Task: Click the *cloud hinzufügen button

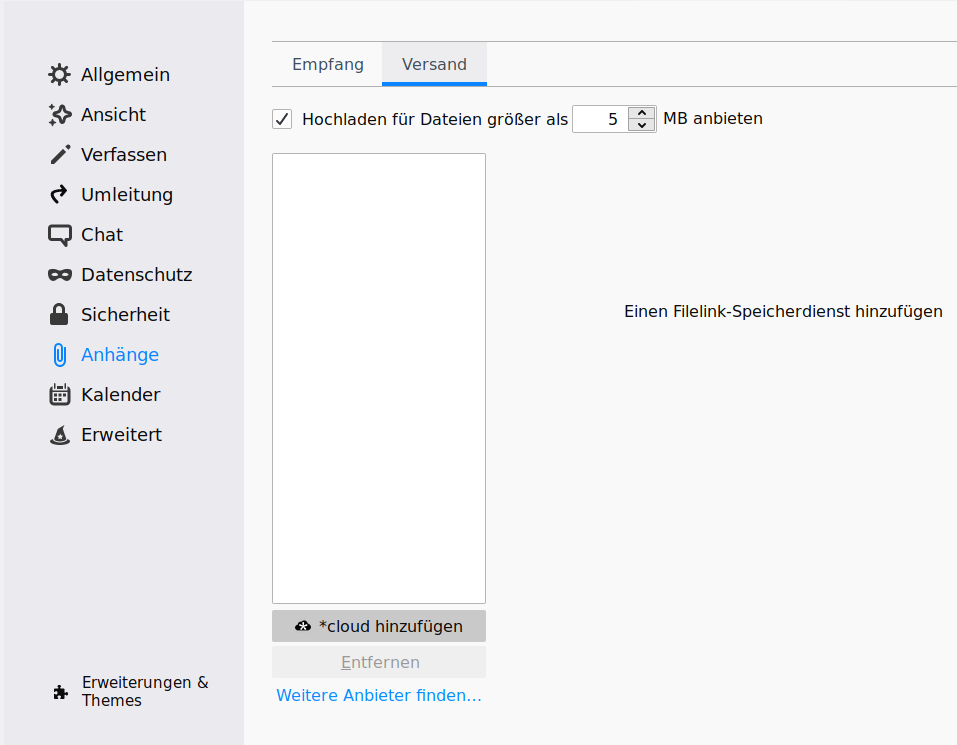Action: tap(379, 626)
